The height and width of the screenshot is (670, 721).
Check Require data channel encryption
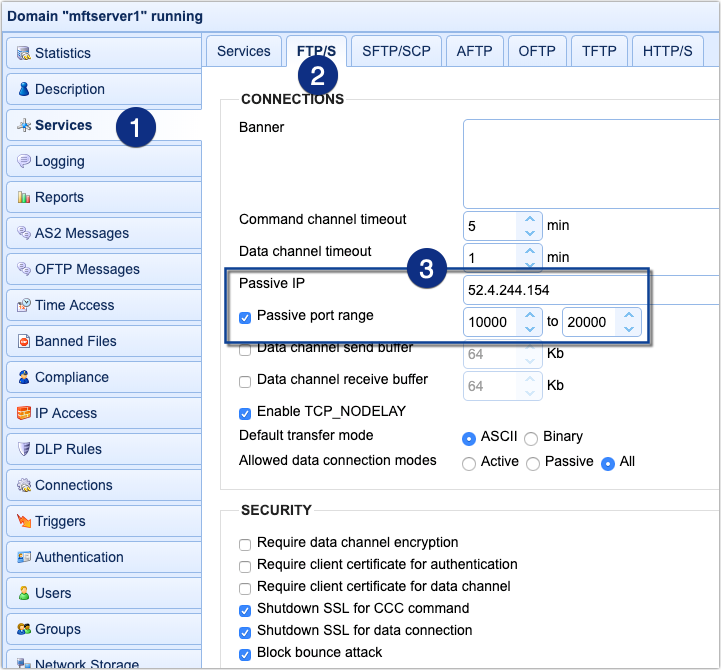245,545
